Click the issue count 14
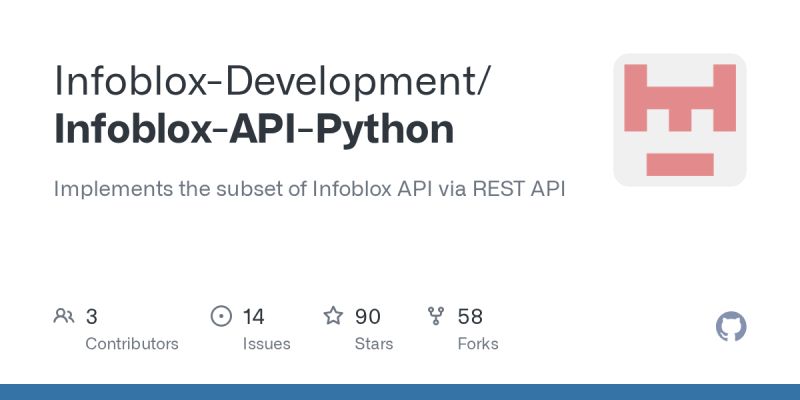Screen dimensions: 800x400 254,317
